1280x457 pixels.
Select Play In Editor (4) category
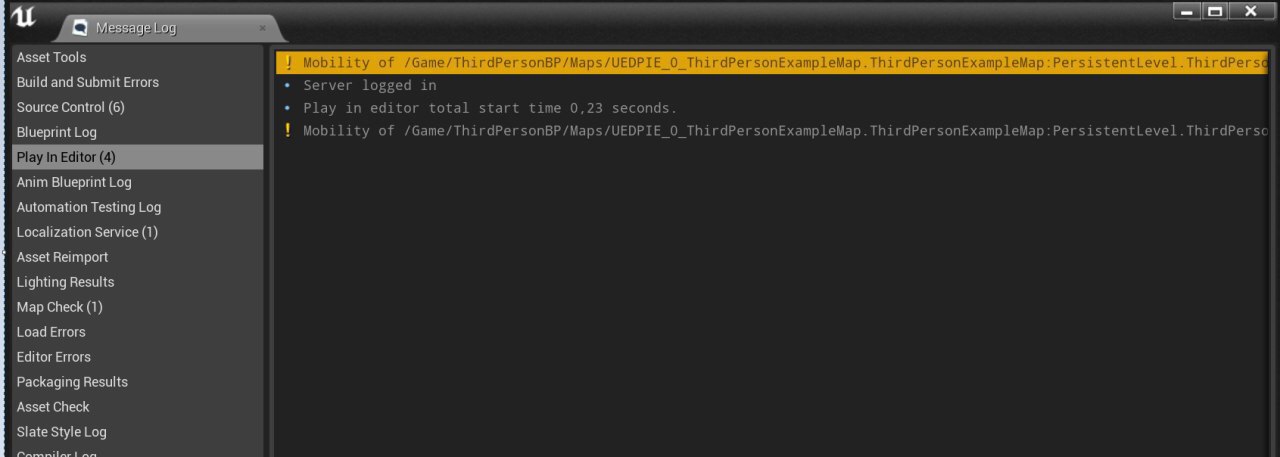point(67,157)
